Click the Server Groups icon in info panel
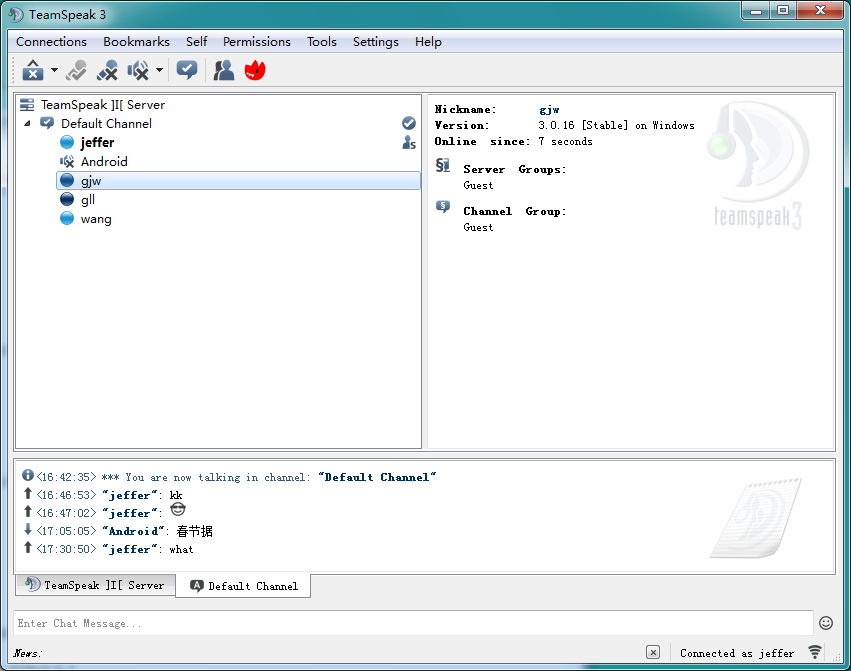 (x=443, y=165)
